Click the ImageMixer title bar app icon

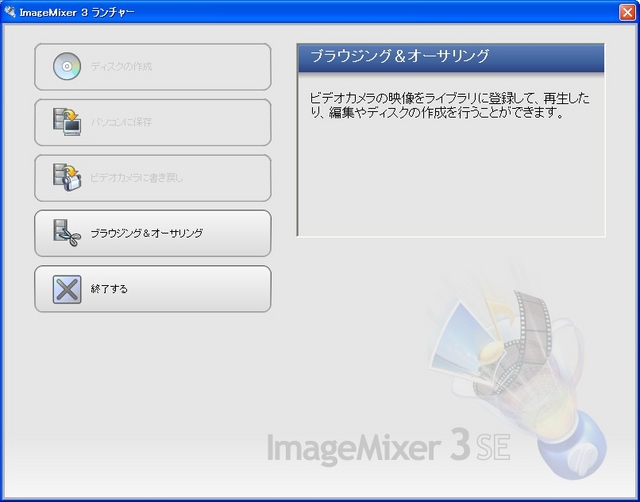9,12
